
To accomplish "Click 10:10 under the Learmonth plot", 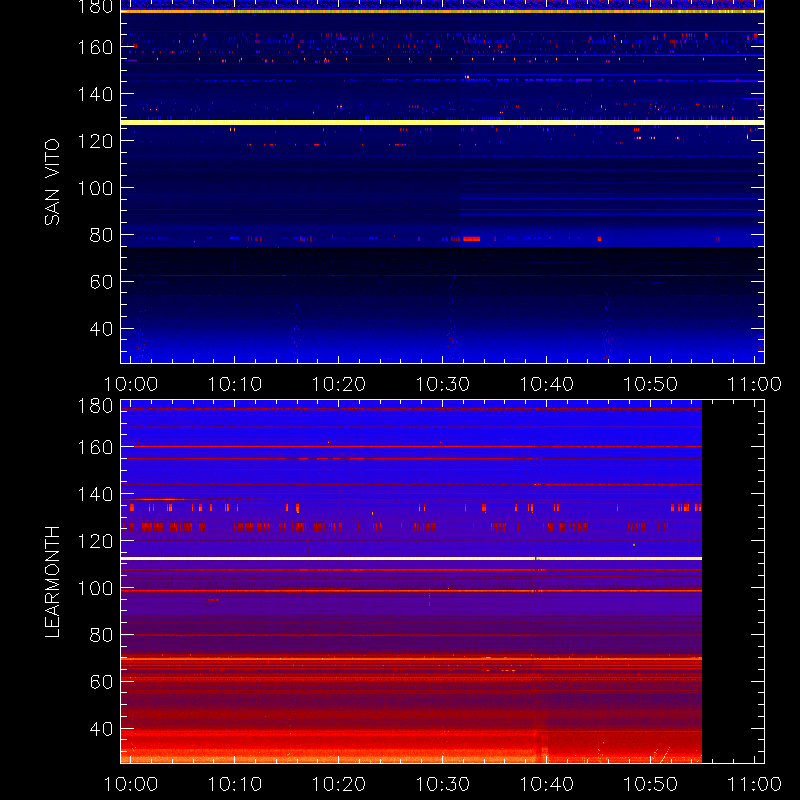I will click(235, 784).
